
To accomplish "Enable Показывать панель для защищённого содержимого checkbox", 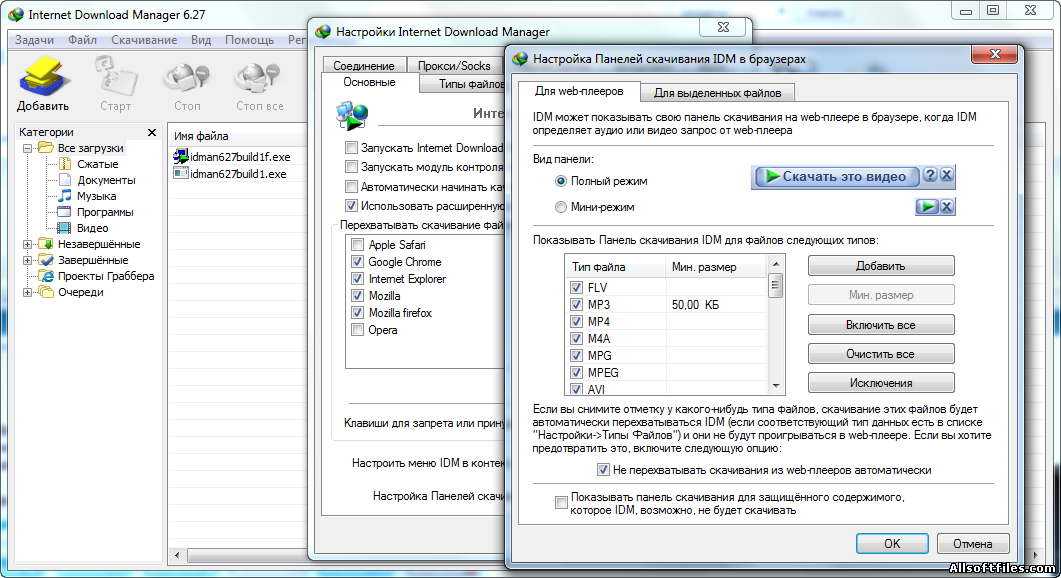I will tap(561, 502).
